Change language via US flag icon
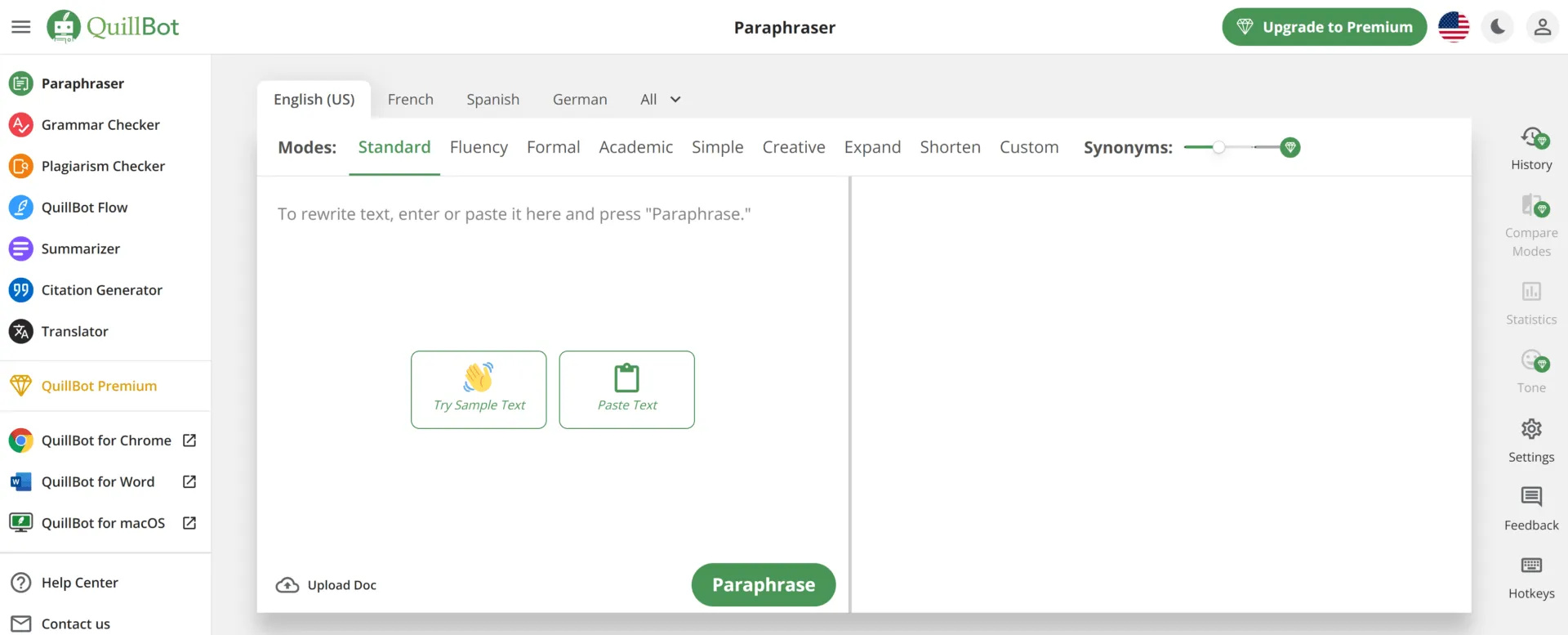 (1454, 27)
